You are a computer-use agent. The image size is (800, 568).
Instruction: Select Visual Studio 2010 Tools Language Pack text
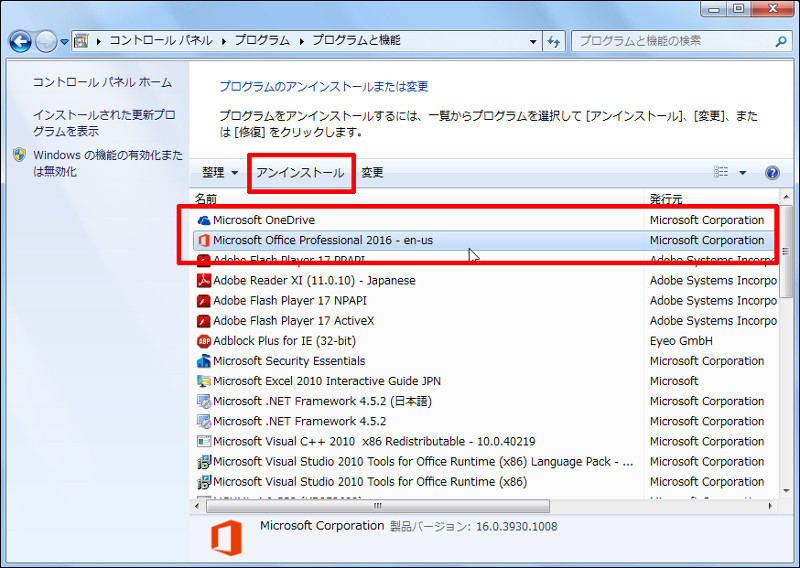pyautogui.click(x=423, y=461)
